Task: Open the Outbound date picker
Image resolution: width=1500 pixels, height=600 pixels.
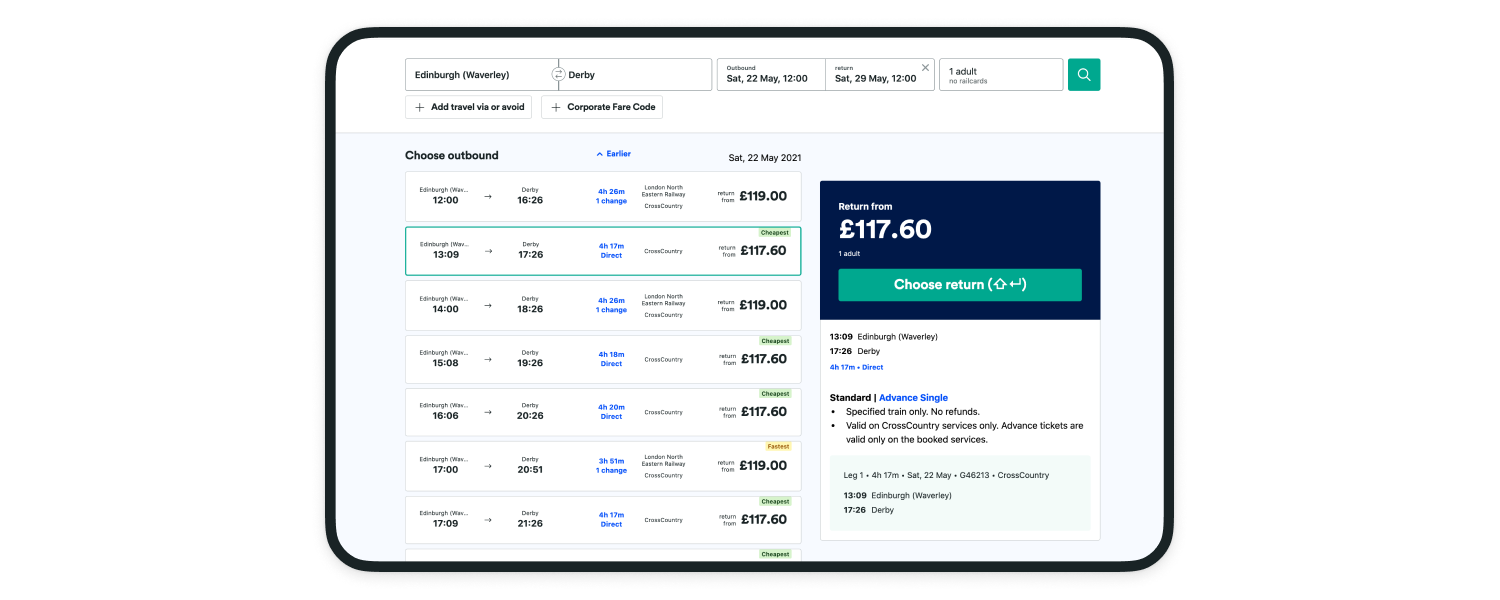Action: pos(770,75)
